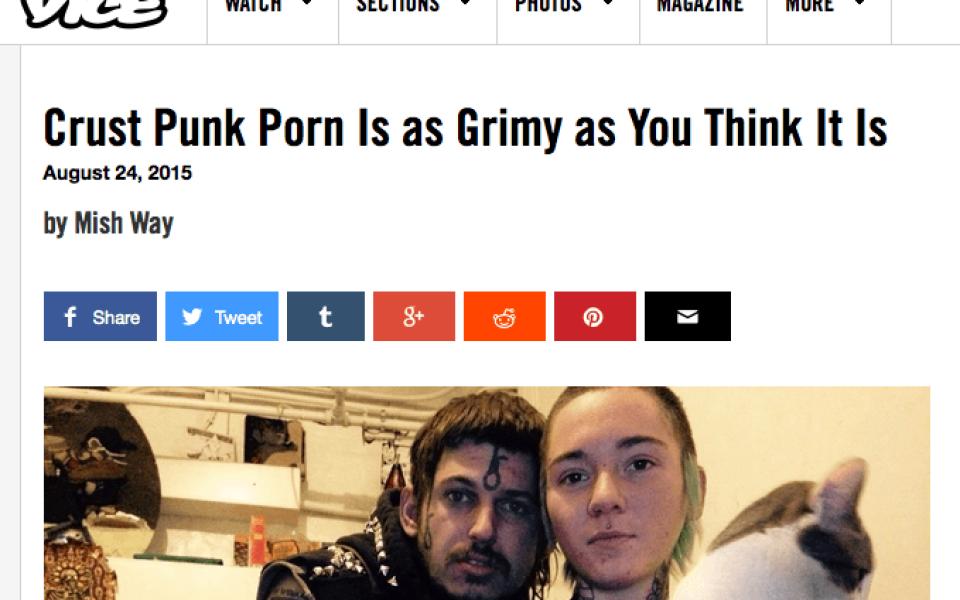Open the Sections menu item
This screenshot has width=960, height=600.
(398, 6)
